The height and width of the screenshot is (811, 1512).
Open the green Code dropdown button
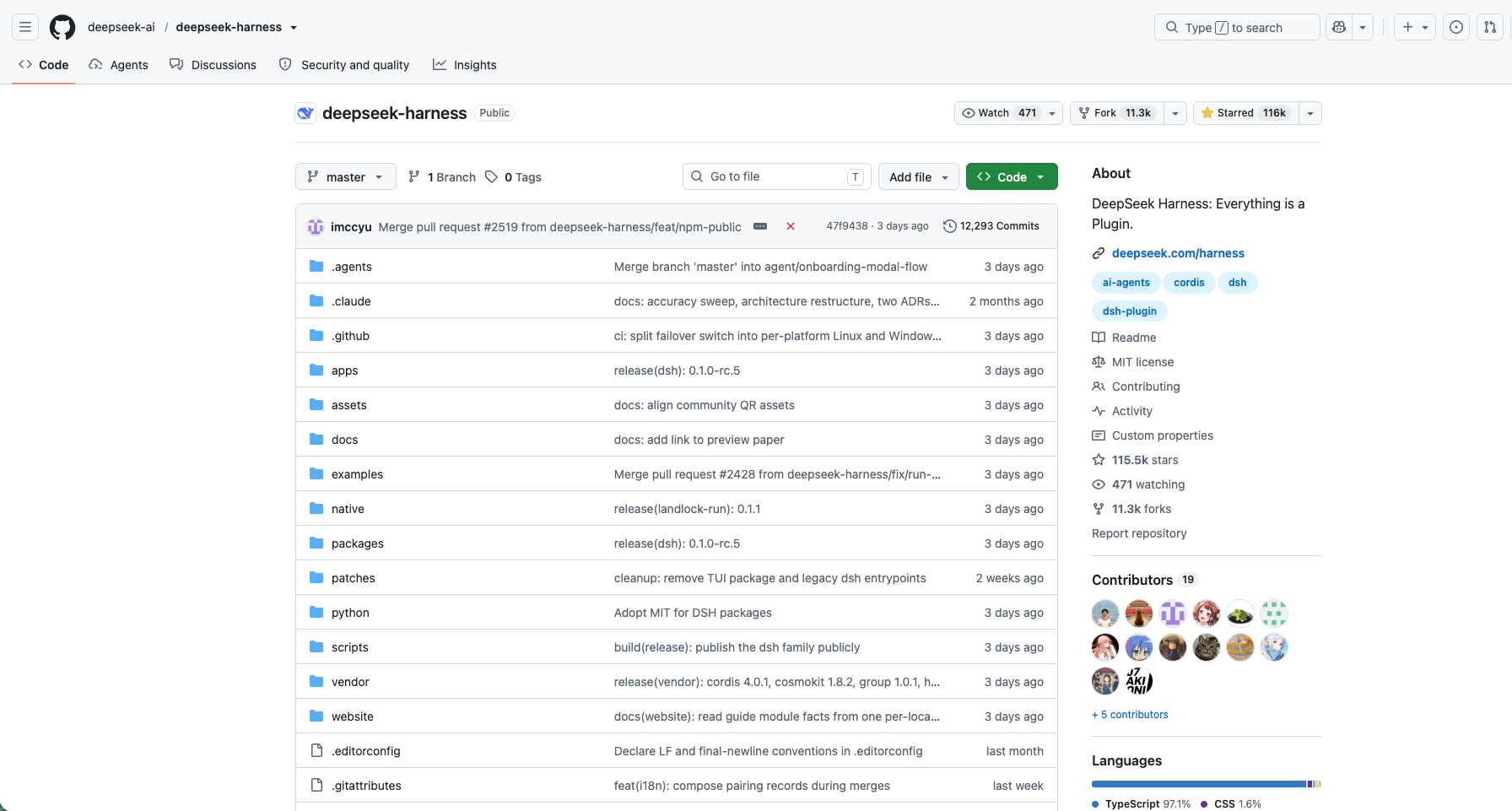coord(1012,177)
